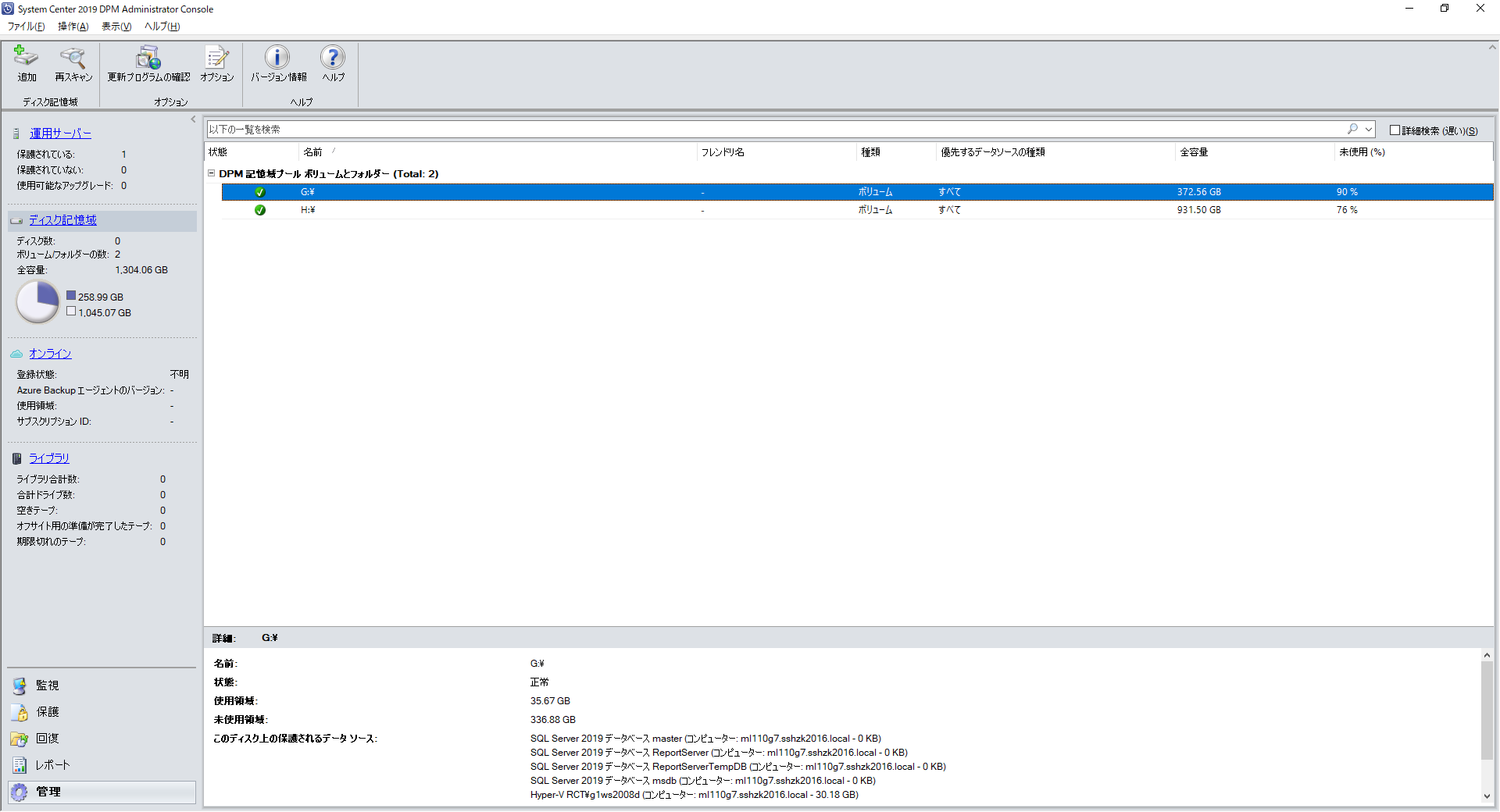
Task: Click the 再スキャン (Rescan) icon
Action: point(72,62)
